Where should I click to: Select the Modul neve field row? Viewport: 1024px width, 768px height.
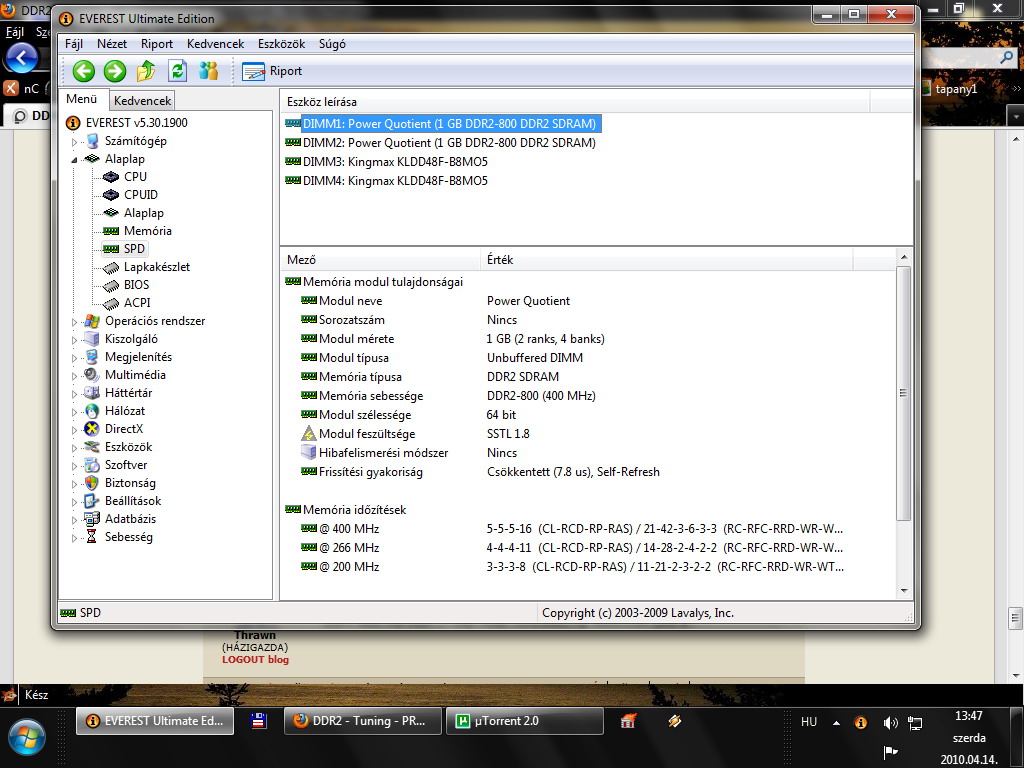[x=435, y=301]
